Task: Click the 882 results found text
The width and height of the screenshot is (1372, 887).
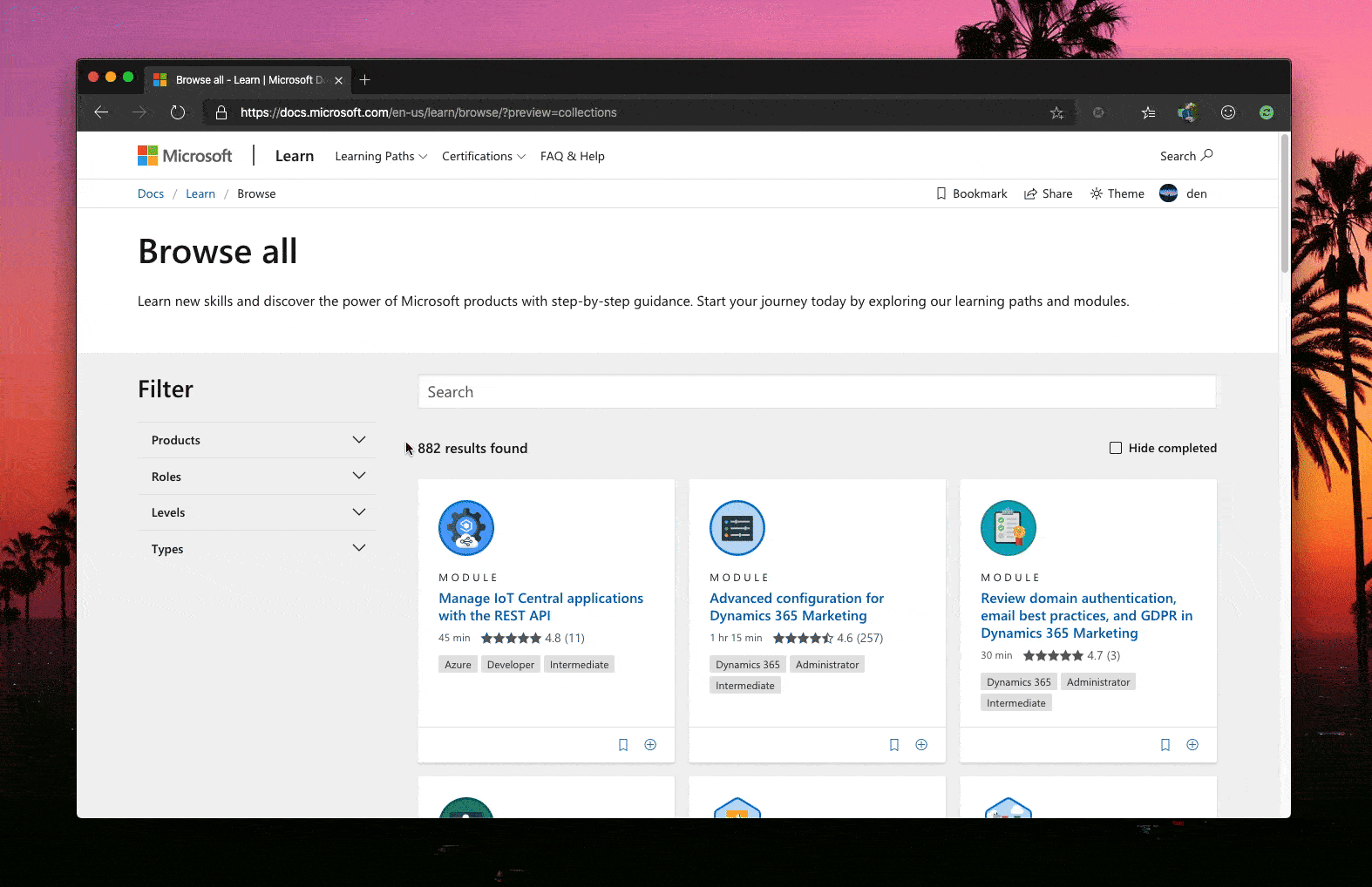Action: tap(472, 448)
